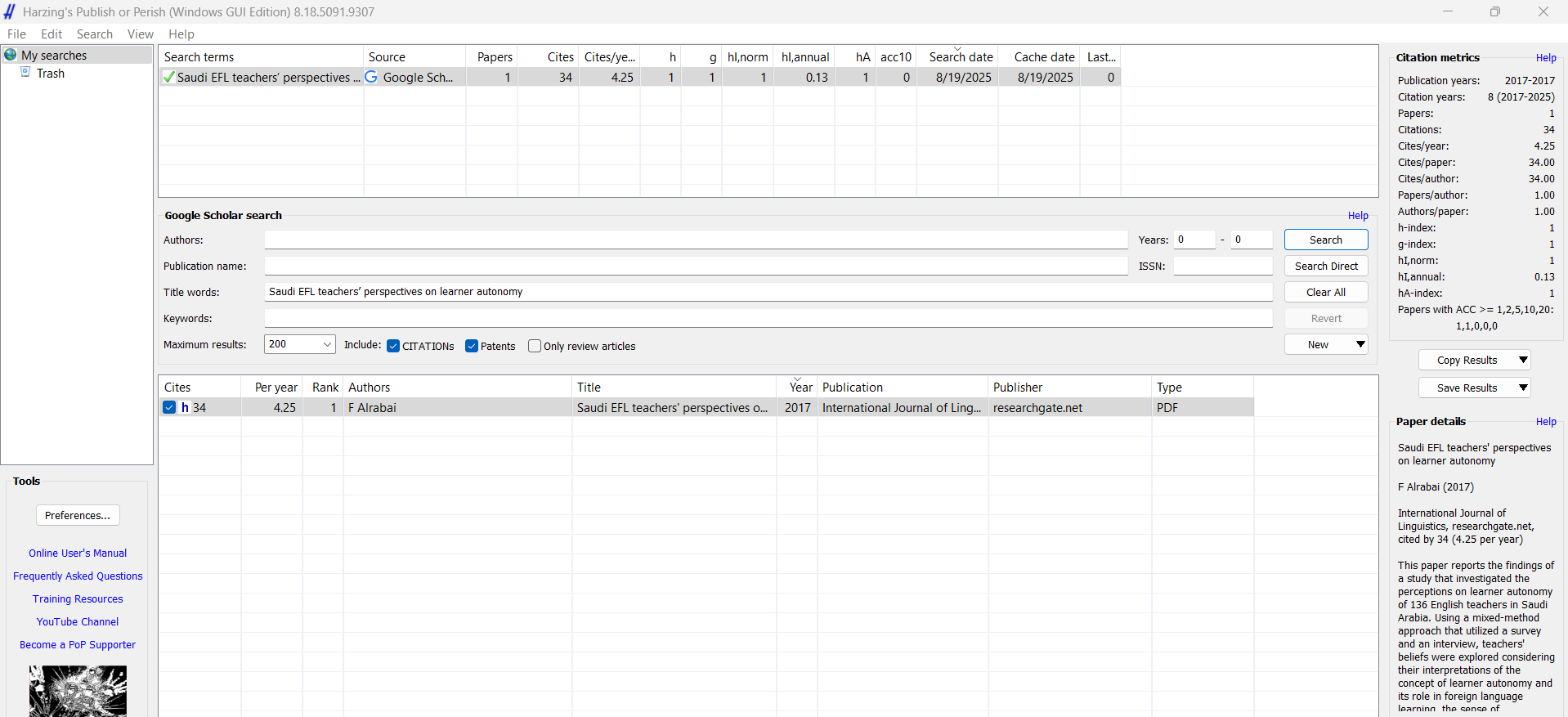Sort results by Type column header
The width and height of the screenshot is (1568, 717).
[1203, 387]
